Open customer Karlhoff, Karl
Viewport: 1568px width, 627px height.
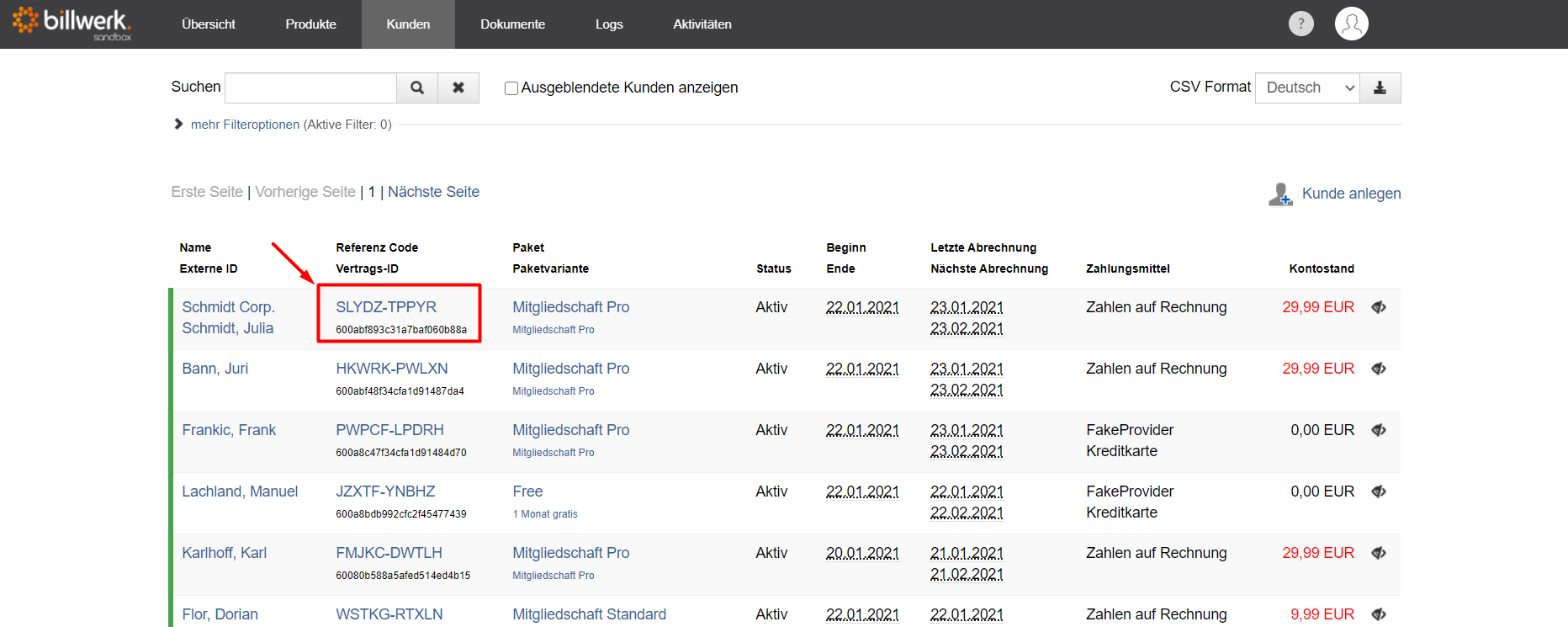coord(224,553)
